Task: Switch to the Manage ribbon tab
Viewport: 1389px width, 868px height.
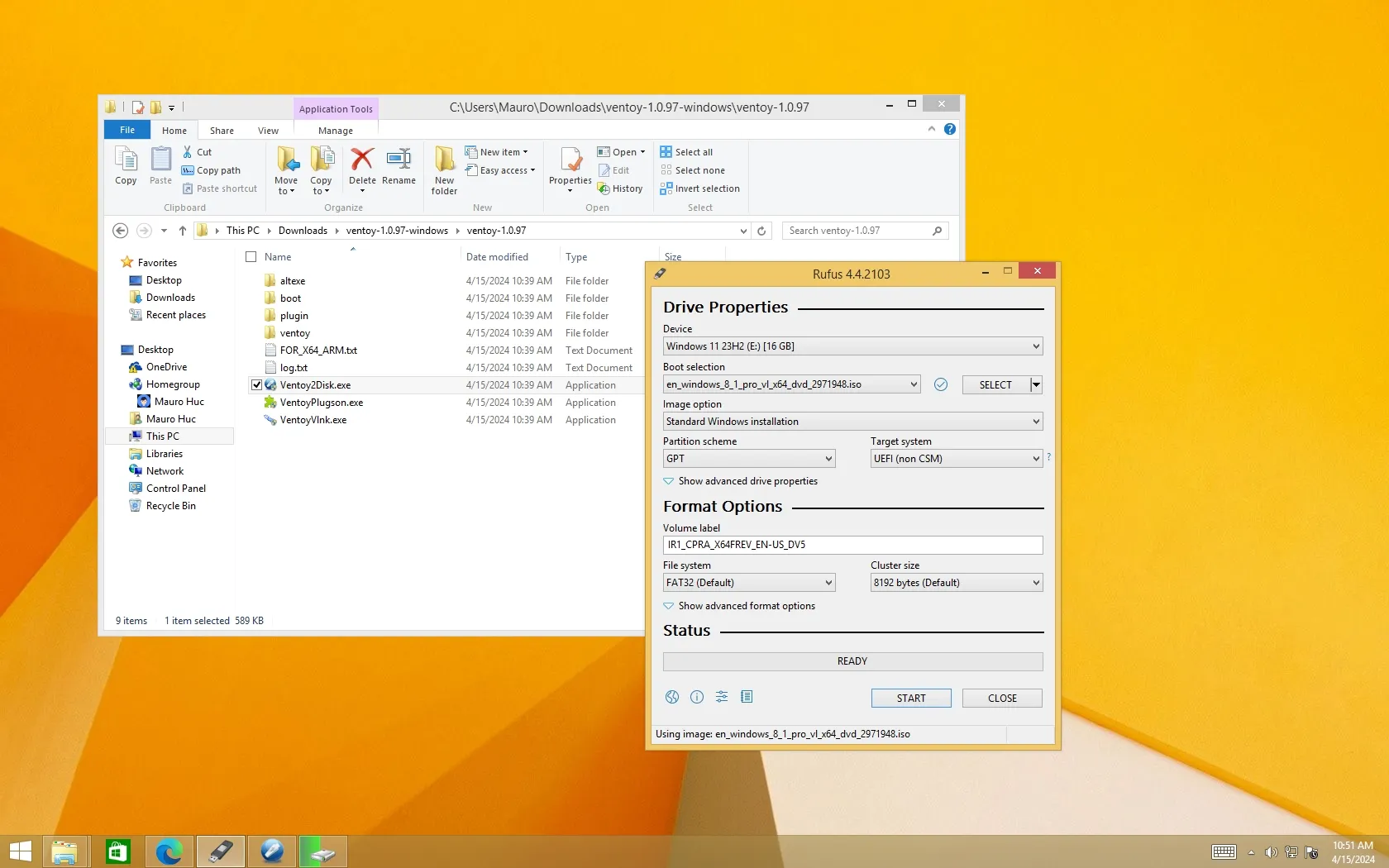Action: pyautogui.click(x=336, y=131)
